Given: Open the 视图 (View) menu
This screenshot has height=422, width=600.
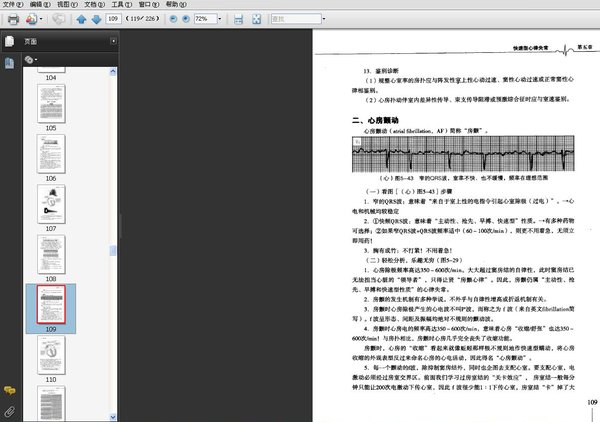Looking at the screenshot, I should click(x=67, y=4).
